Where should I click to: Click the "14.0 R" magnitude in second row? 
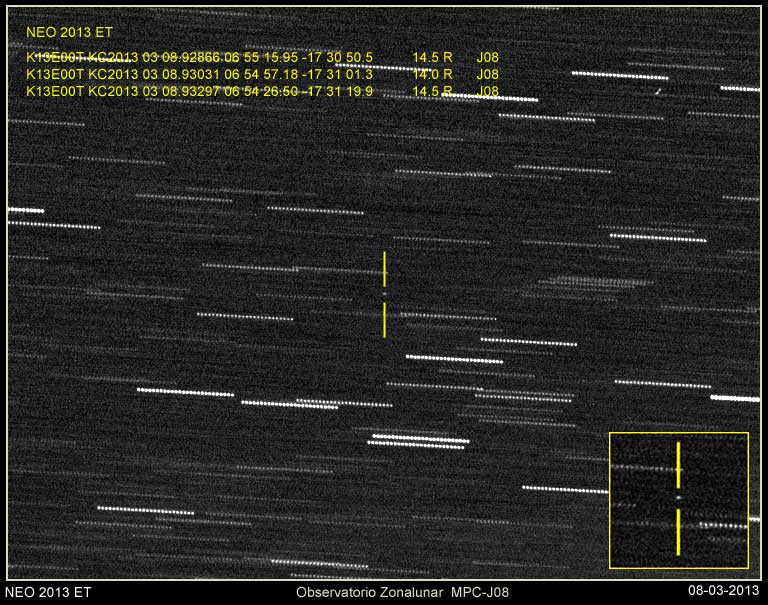coord(433,74)
